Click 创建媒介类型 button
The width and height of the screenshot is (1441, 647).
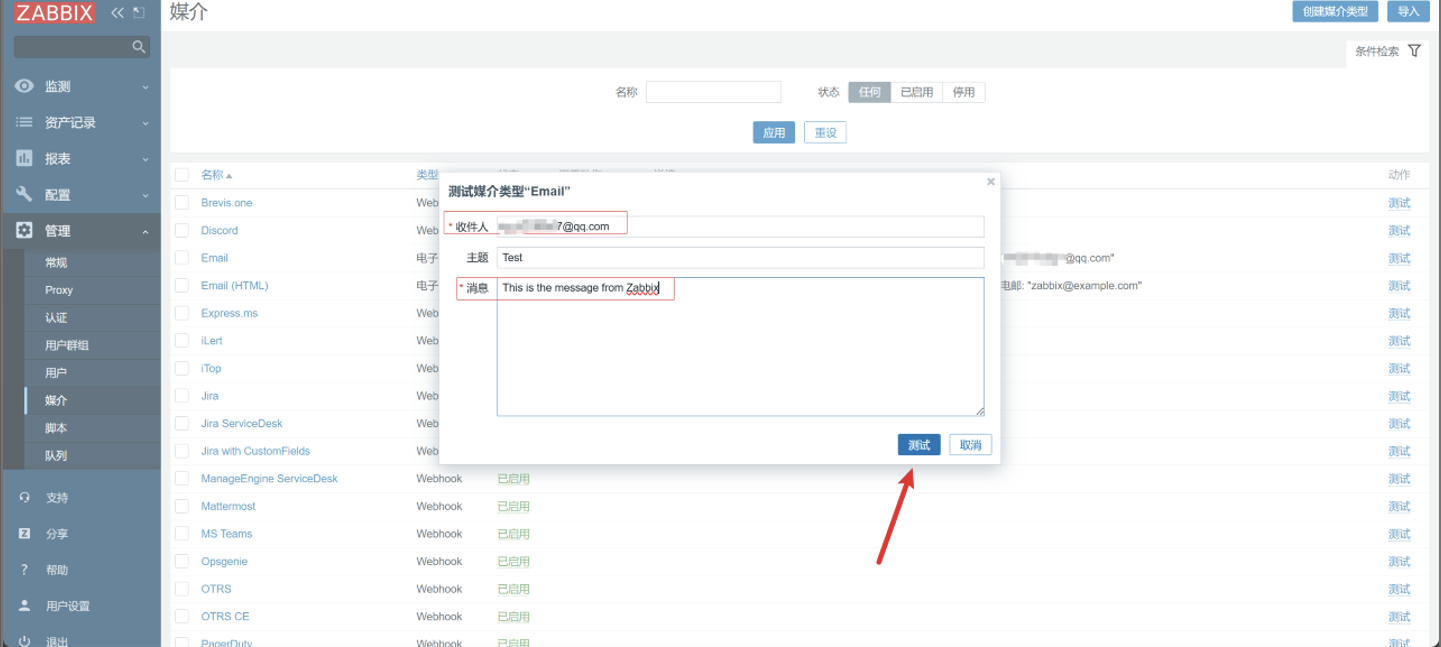1335,11
